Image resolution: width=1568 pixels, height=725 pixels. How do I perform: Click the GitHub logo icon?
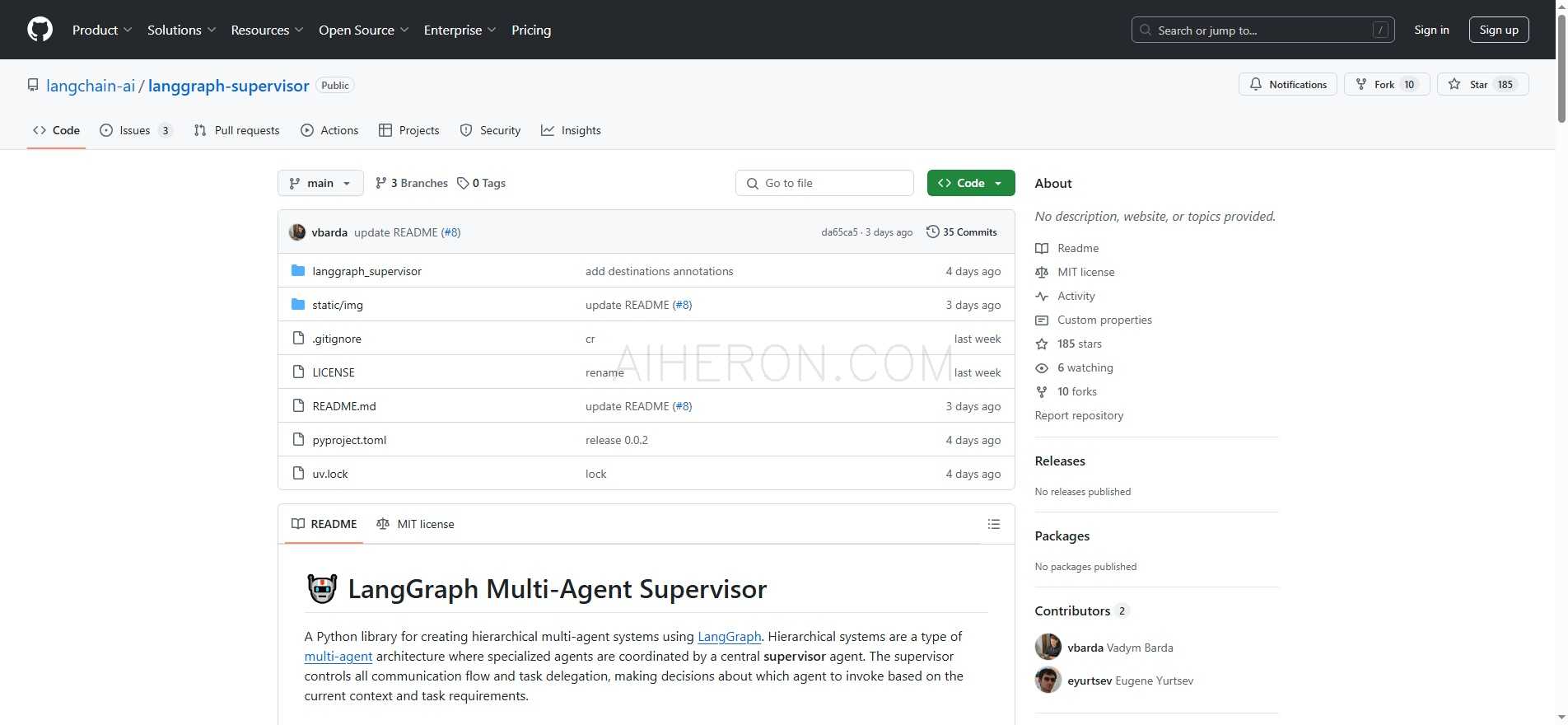[x=40, y=30]
